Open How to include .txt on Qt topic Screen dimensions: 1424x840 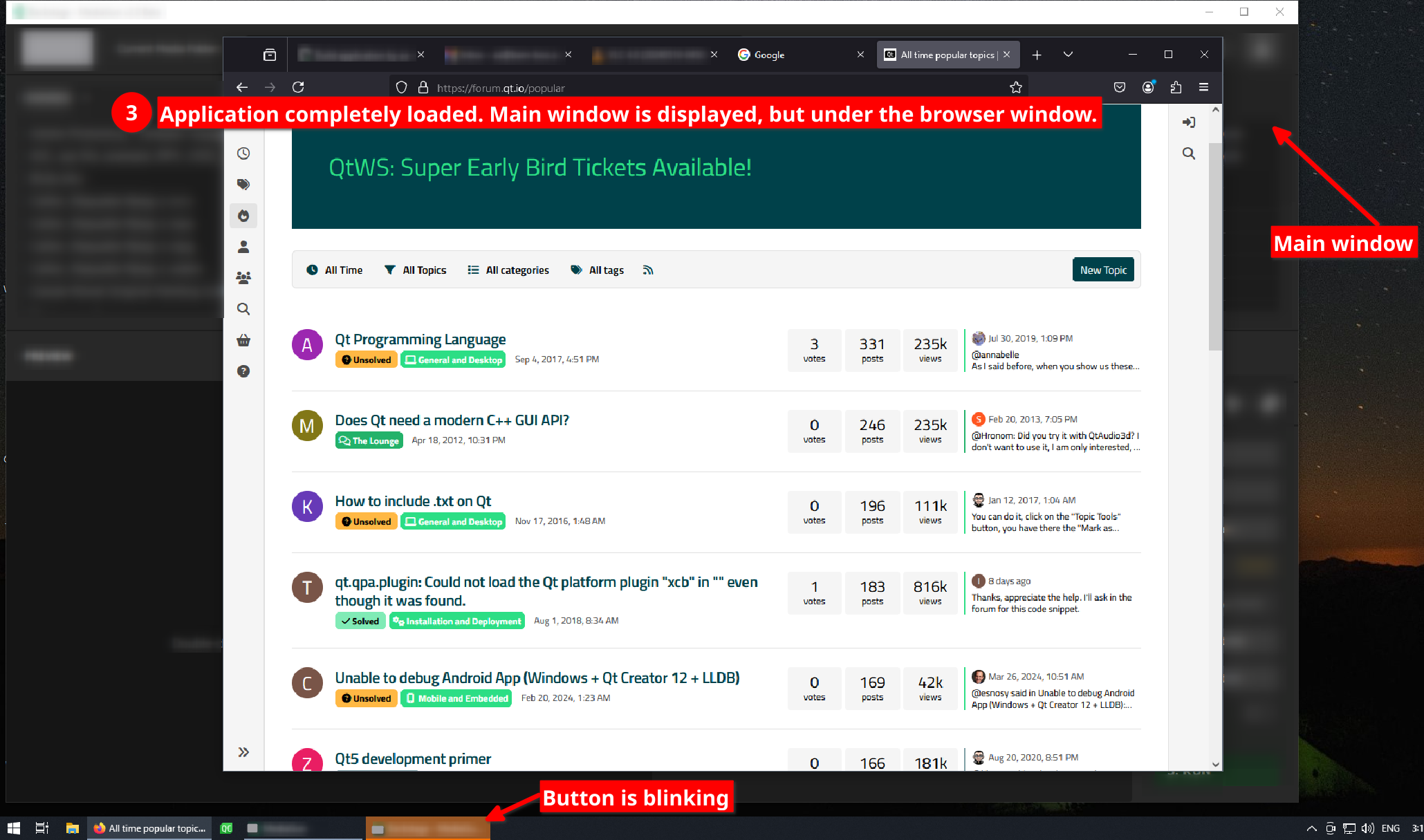pyautogui.click(x=413, y=501)
